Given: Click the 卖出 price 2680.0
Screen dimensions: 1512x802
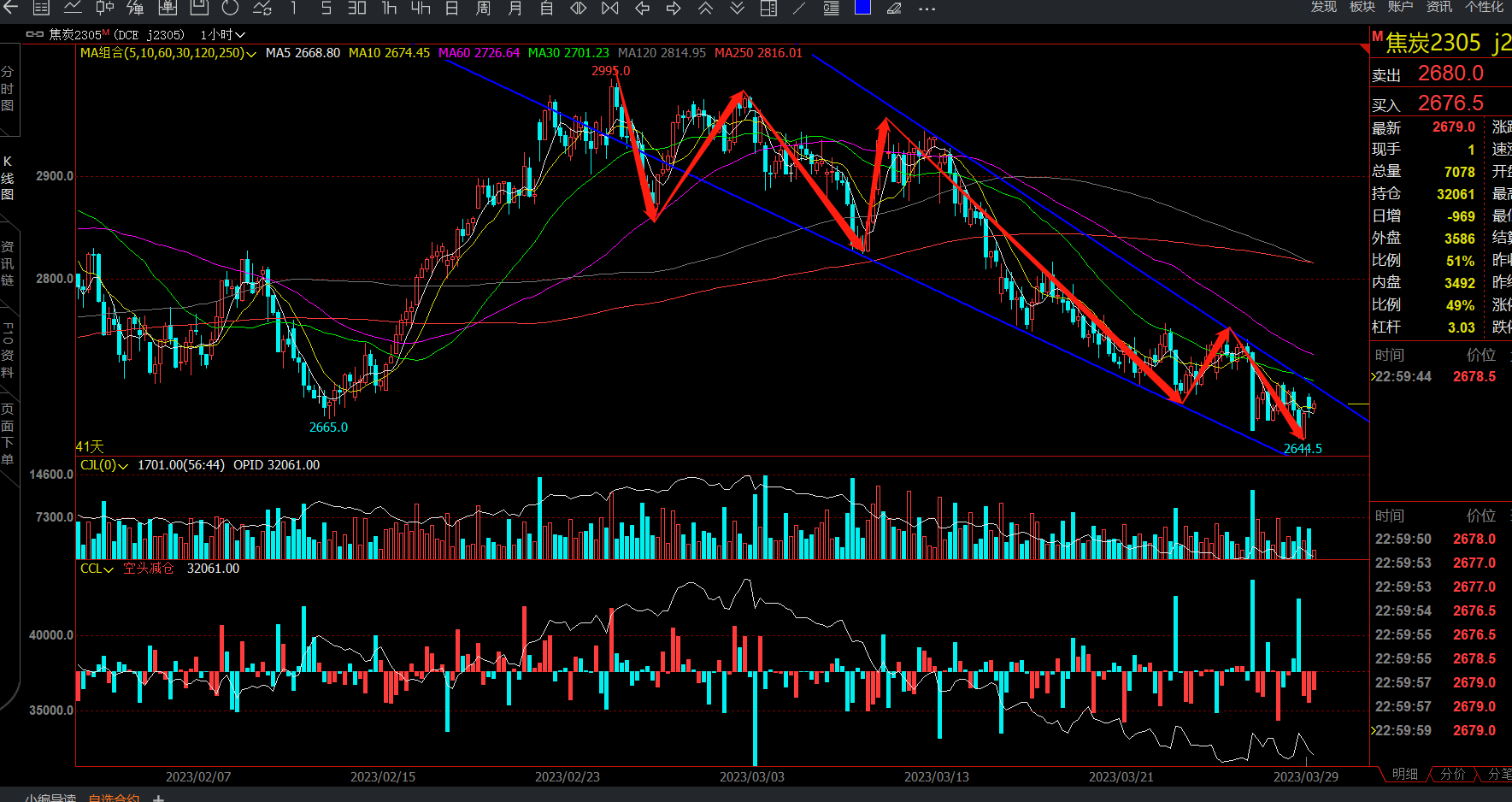Looking at the screenshot, I should 1450,74.
